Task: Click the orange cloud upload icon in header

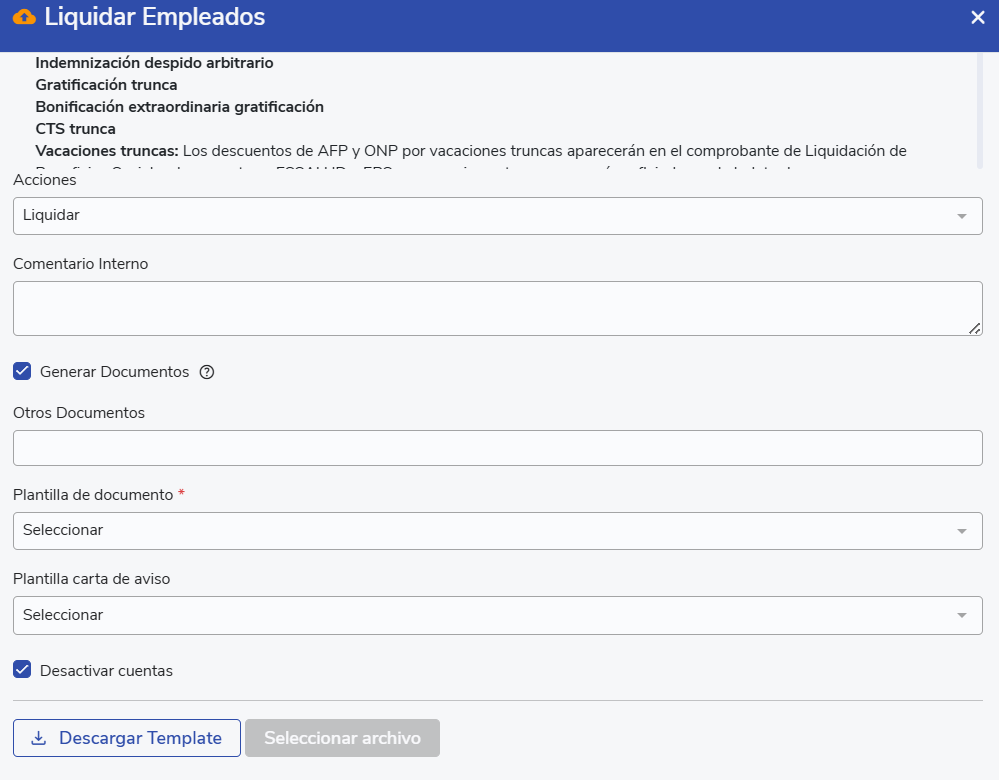Action: (24, 17)
